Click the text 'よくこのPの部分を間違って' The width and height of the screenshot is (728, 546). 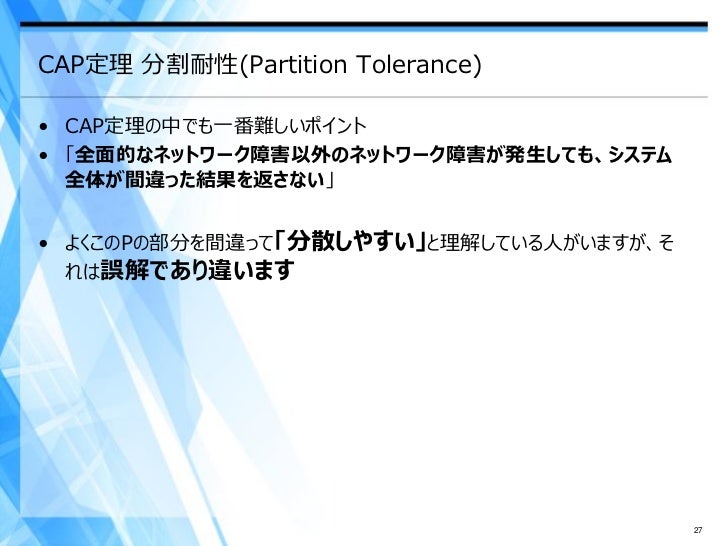point(169,243)
